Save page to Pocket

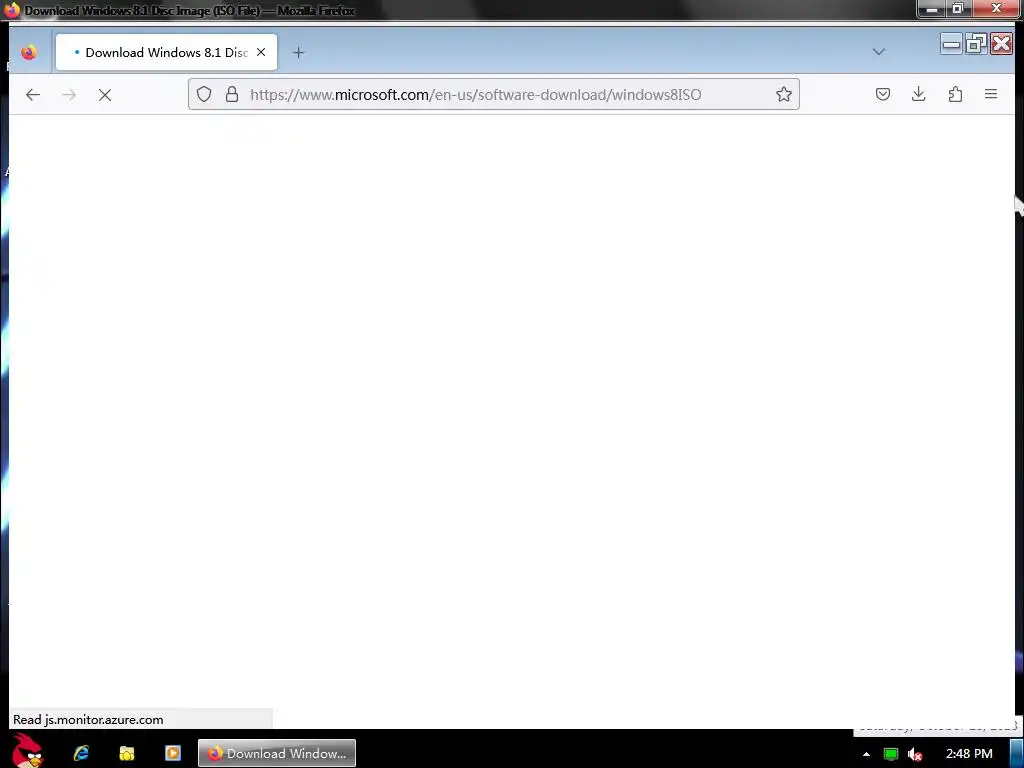[x=882, y=94]
